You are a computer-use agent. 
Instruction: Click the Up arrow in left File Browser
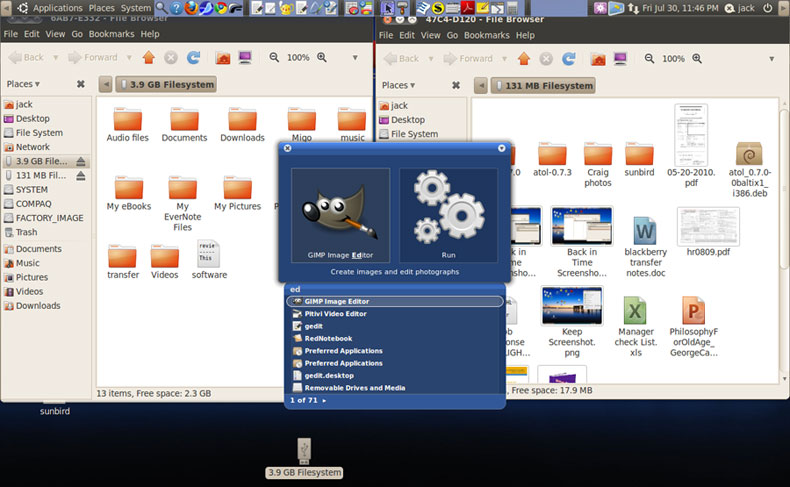click(x=149, y=57)
